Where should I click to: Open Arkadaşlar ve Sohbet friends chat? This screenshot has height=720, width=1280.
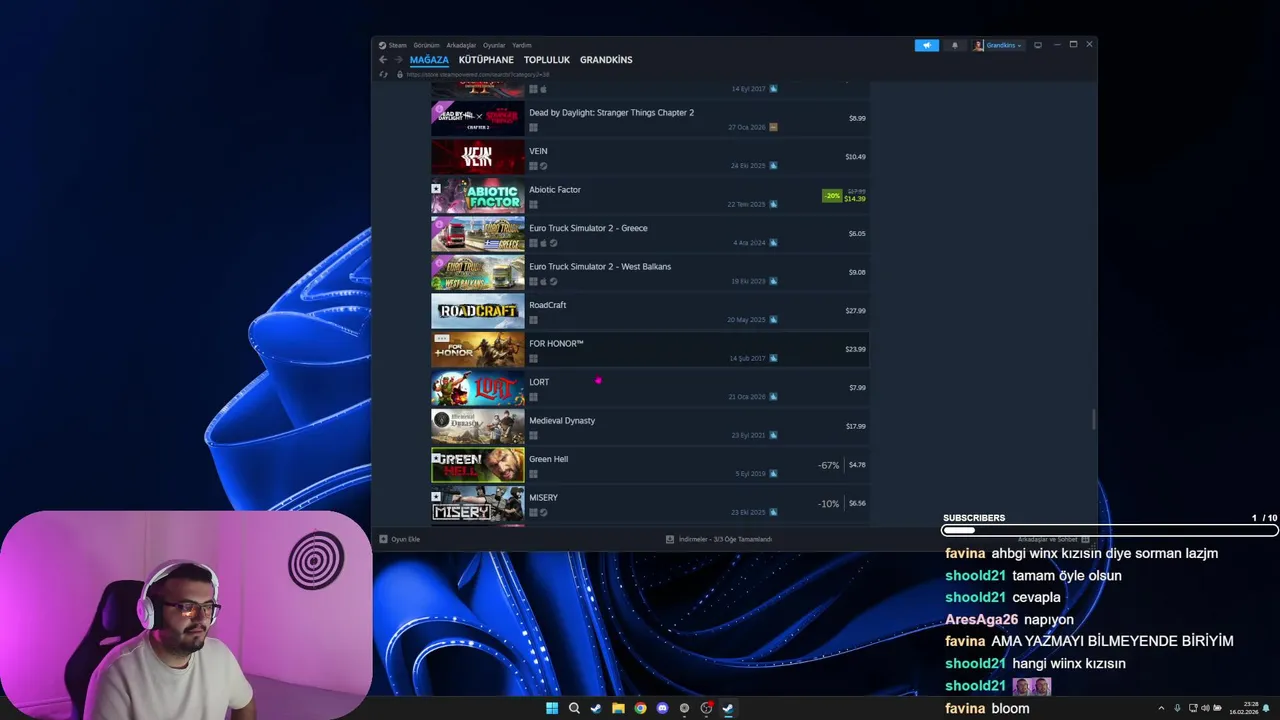point(1054,539)
